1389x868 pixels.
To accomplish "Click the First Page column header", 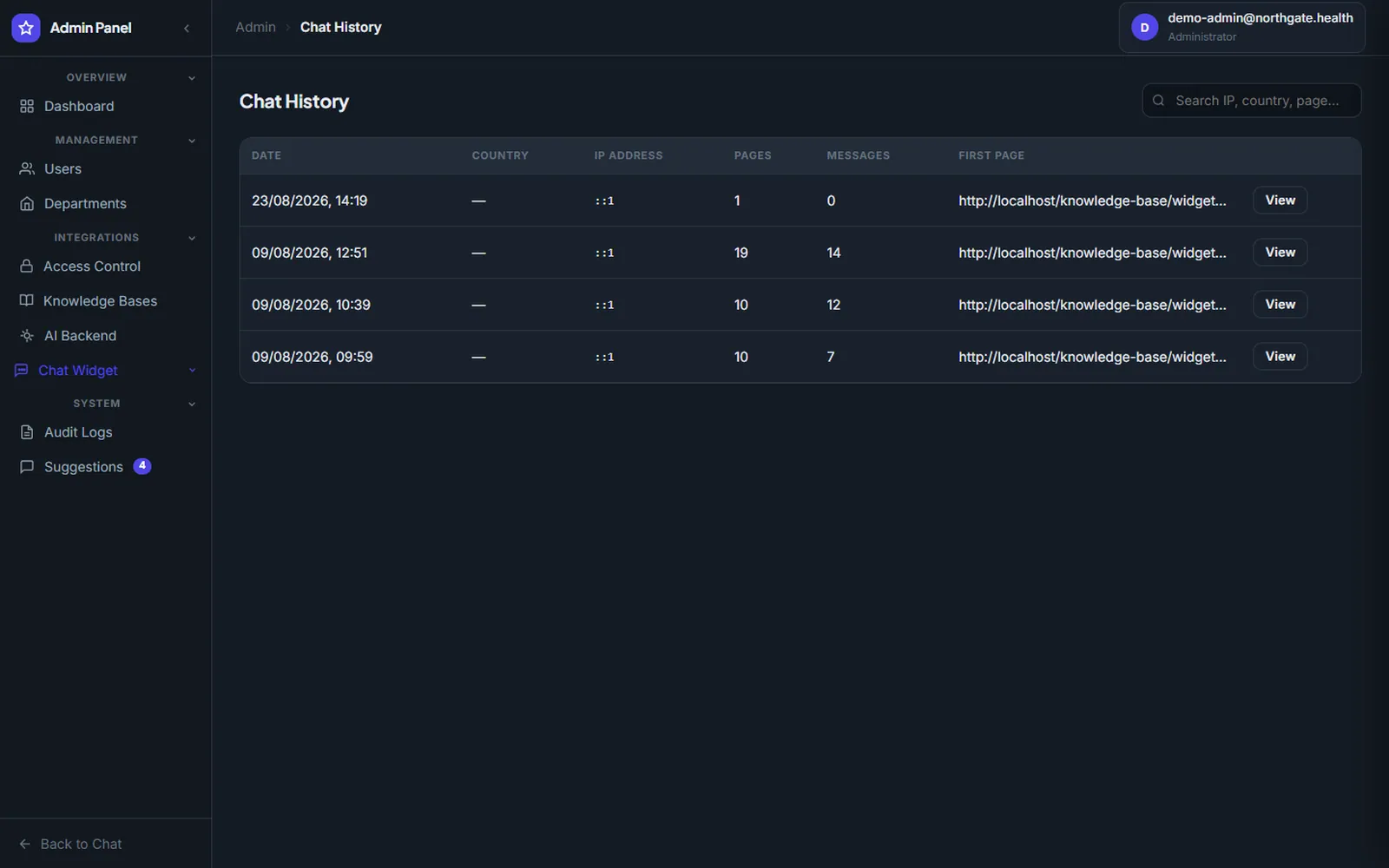I will (991, 155).
